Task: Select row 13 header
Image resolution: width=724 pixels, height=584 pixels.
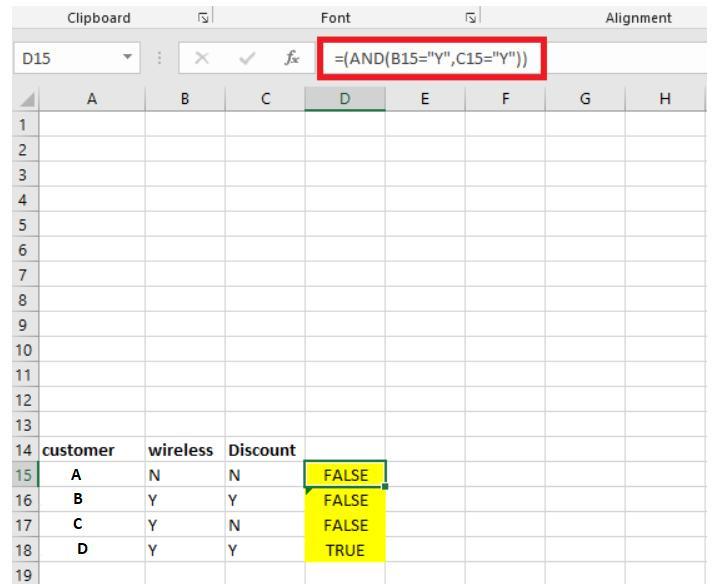Action: [26, 424]
